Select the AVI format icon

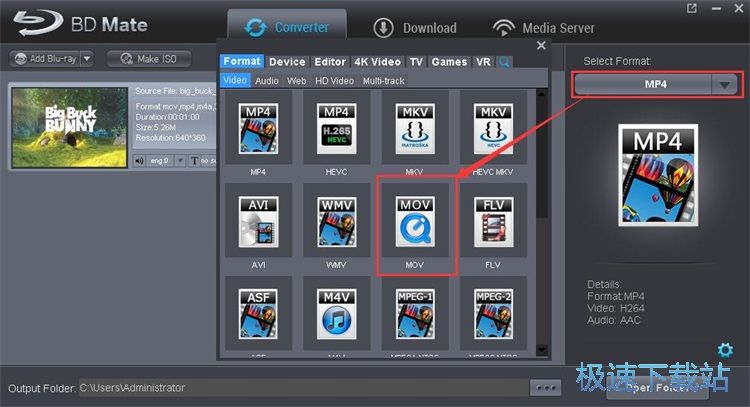[258, 221]
